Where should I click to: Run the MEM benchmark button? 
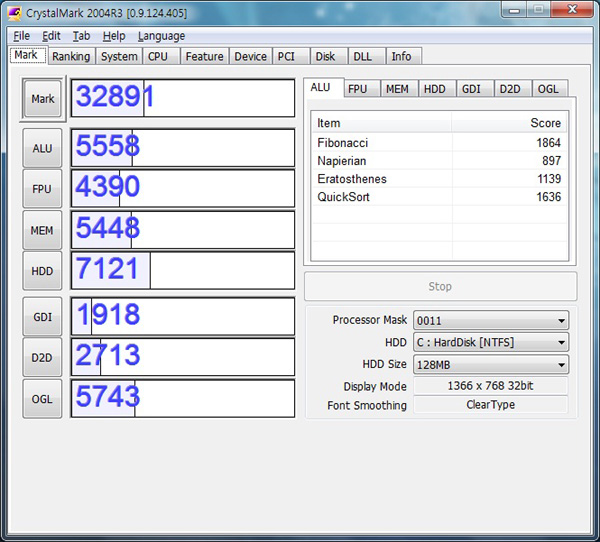click(42, 230)
